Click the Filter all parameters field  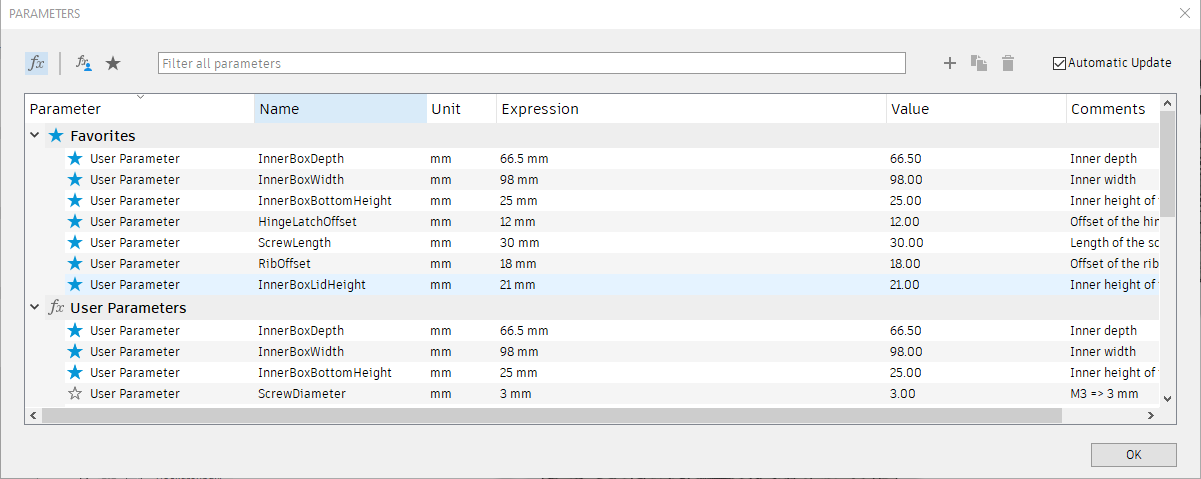point(531,63)
